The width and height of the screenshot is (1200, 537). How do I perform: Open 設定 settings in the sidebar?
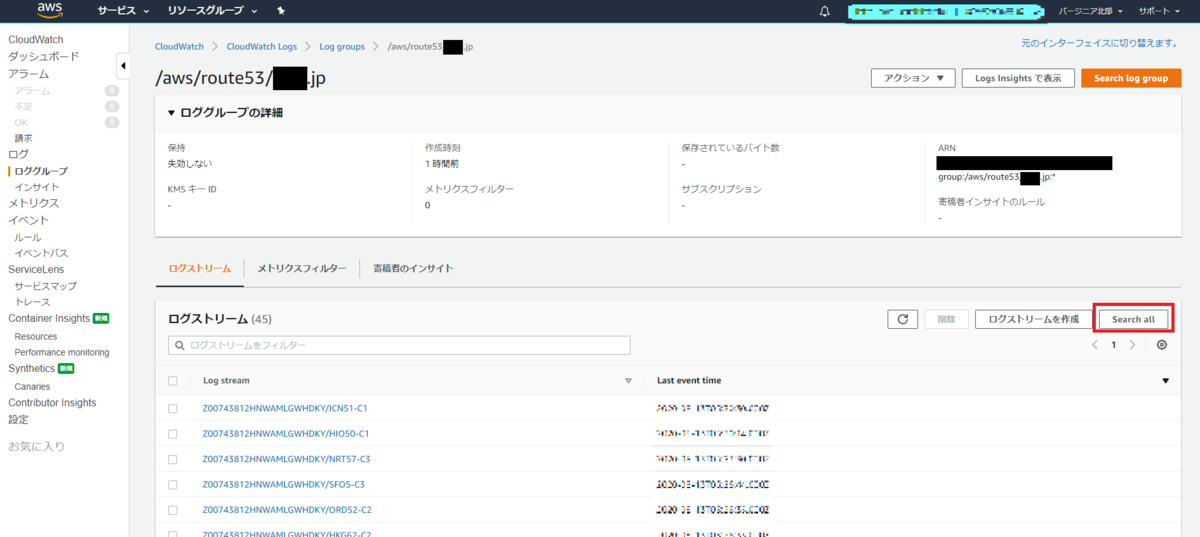pos(18,419)
